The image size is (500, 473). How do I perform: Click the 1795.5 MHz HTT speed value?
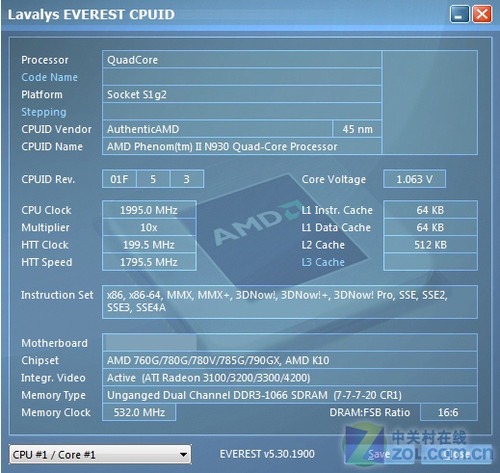point(149,262)
